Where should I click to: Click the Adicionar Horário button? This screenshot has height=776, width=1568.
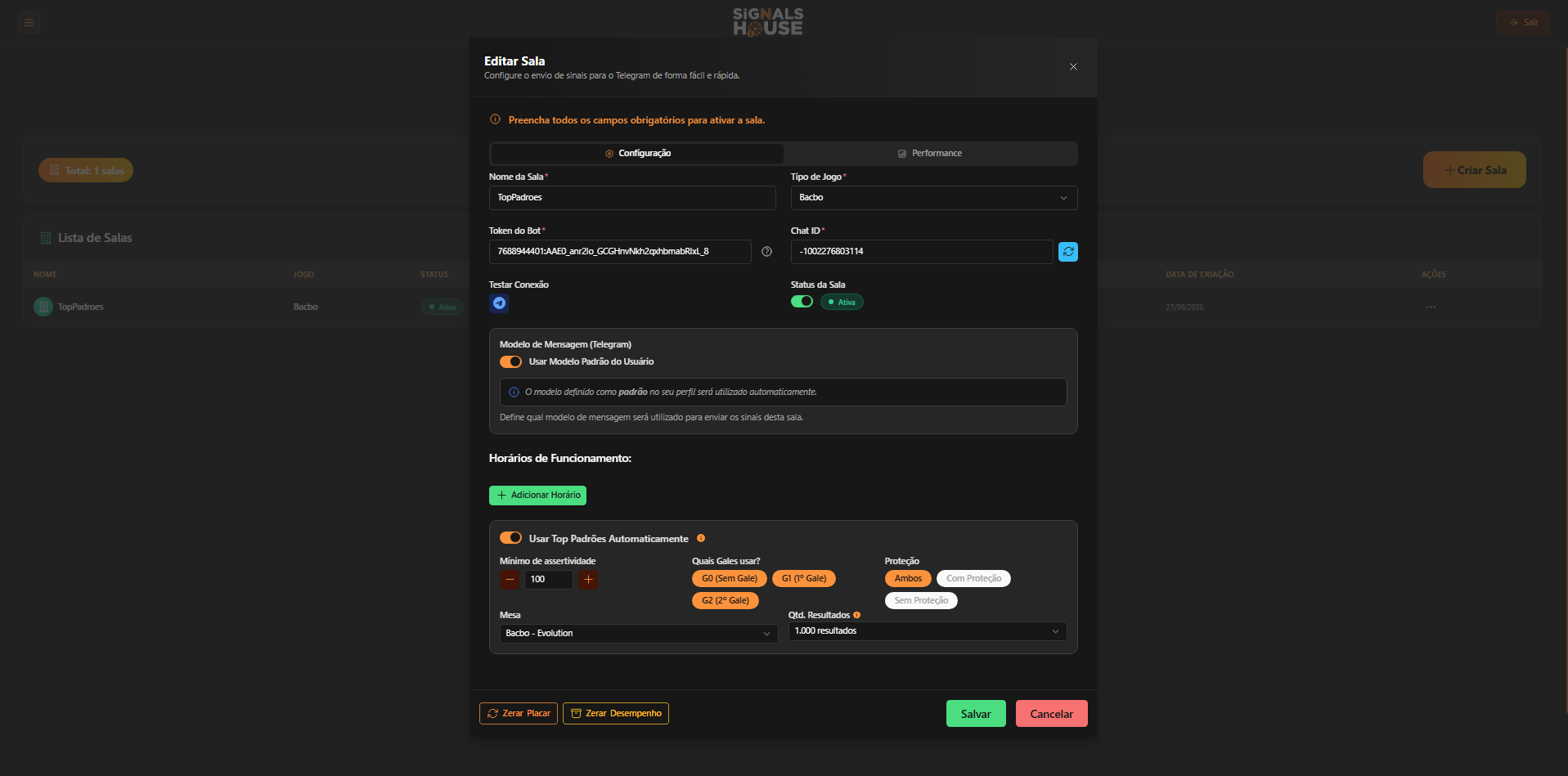[537, 496]
